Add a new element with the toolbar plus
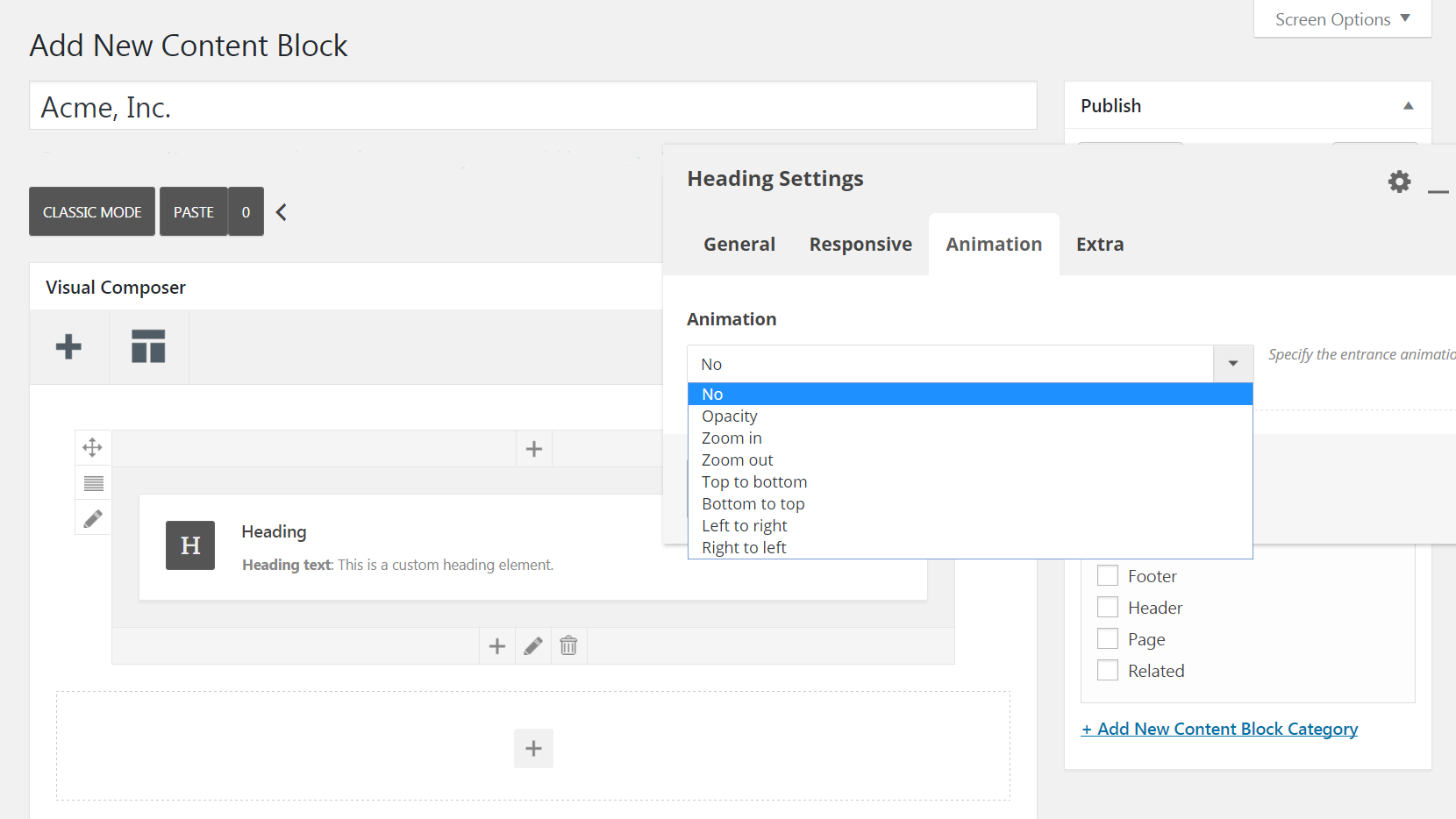This screenshot has height=819, width=1456. pyautogui.click(x=68, y=346)
